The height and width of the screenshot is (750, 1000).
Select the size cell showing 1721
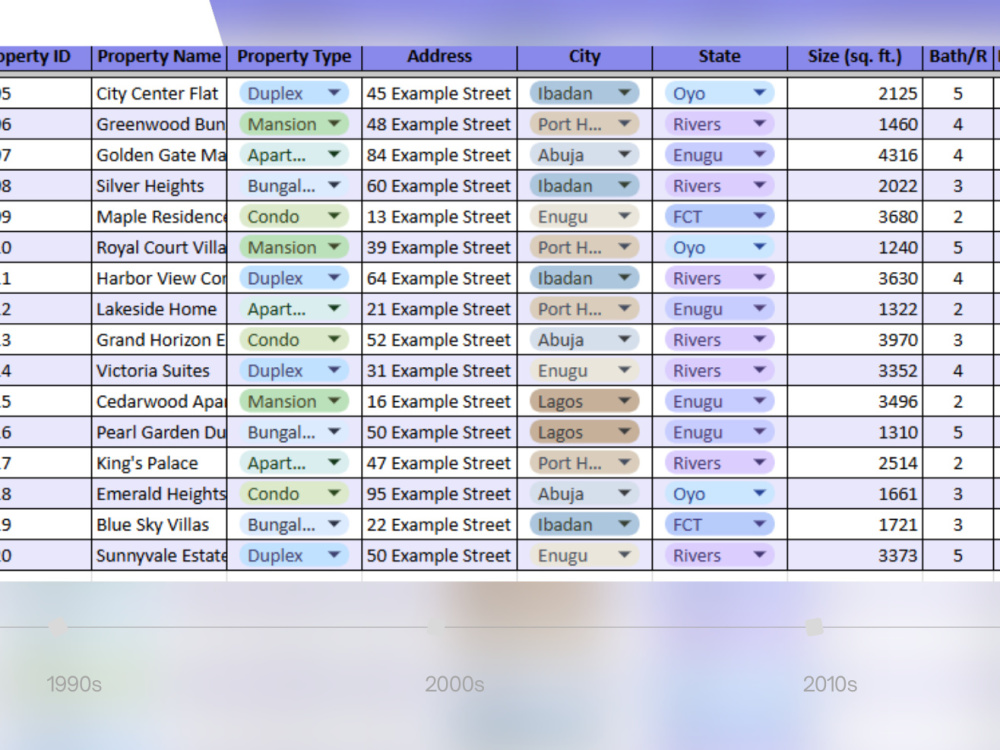coord(855,525)
